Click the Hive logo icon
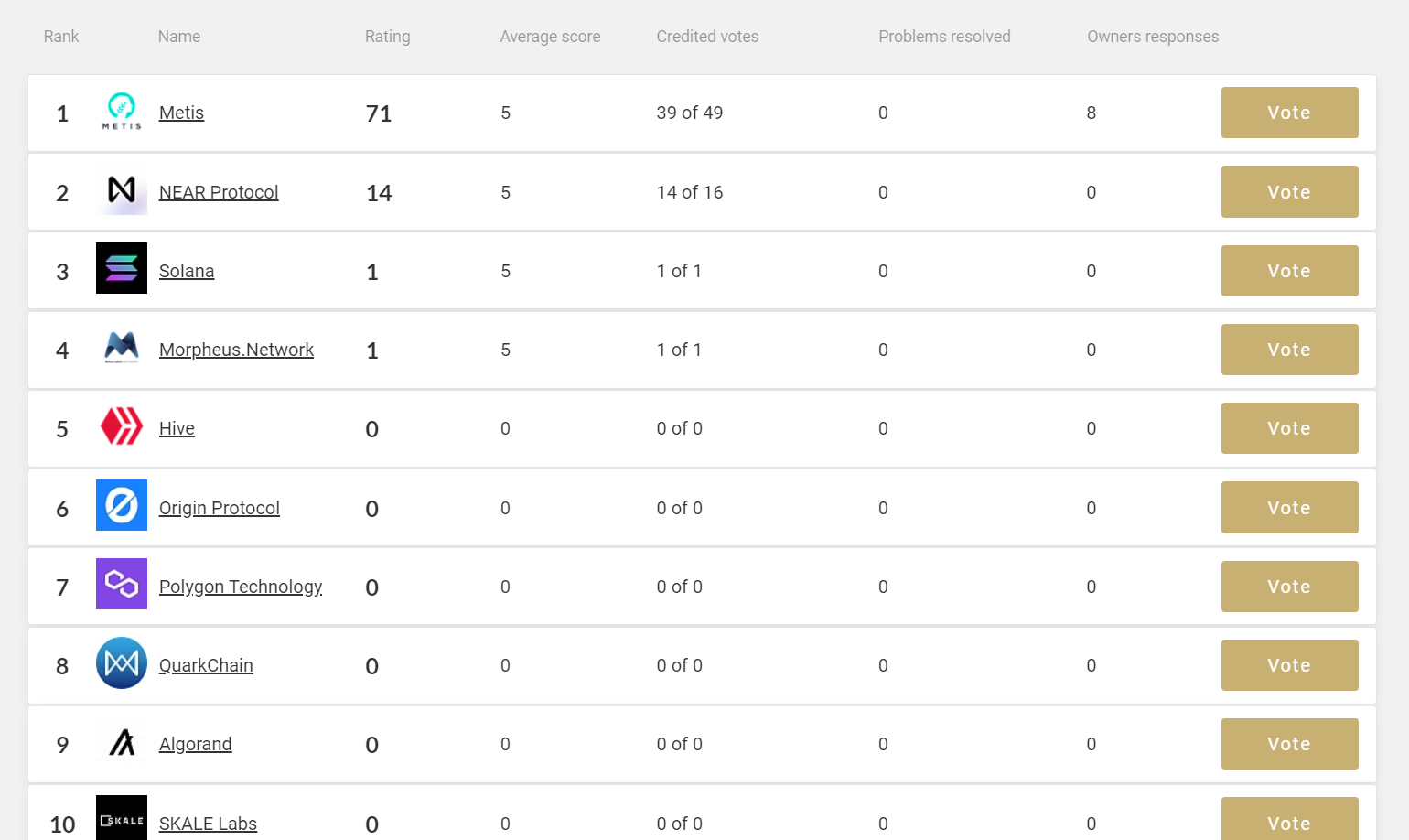Viewport: 1409px width, 840px height. 122,426
